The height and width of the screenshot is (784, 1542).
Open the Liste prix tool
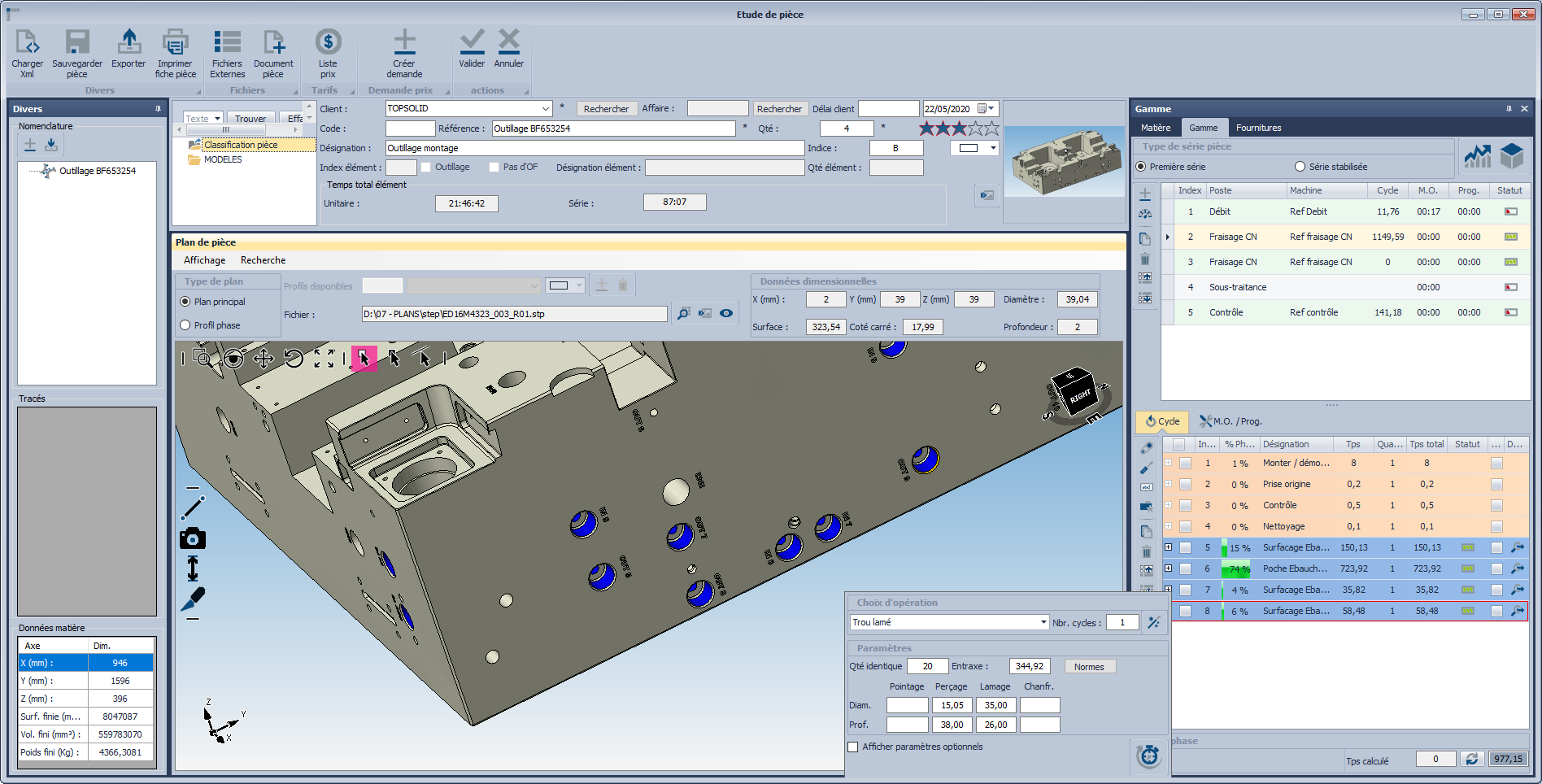tap(328, 42)
